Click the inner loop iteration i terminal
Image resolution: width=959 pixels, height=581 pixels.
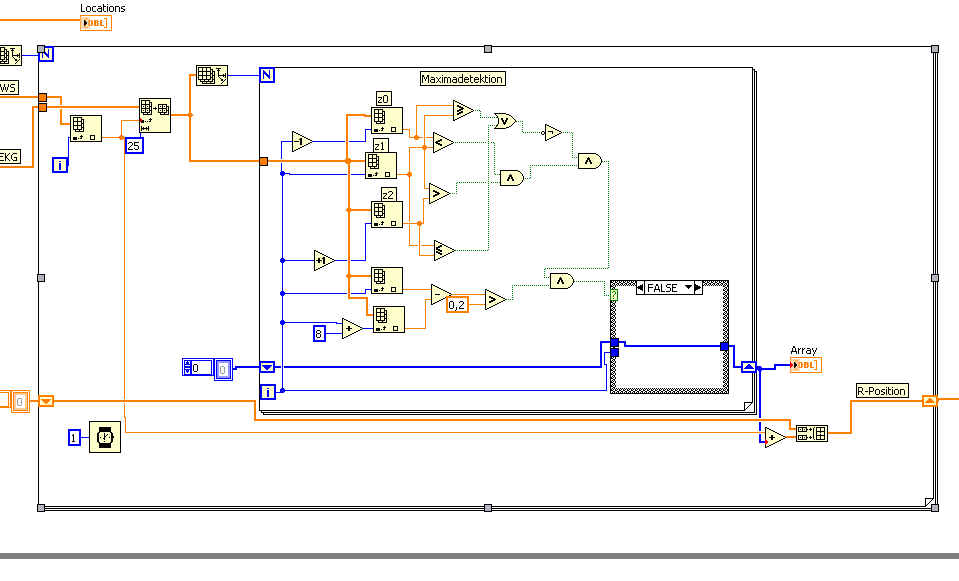(x=267, y=392)
